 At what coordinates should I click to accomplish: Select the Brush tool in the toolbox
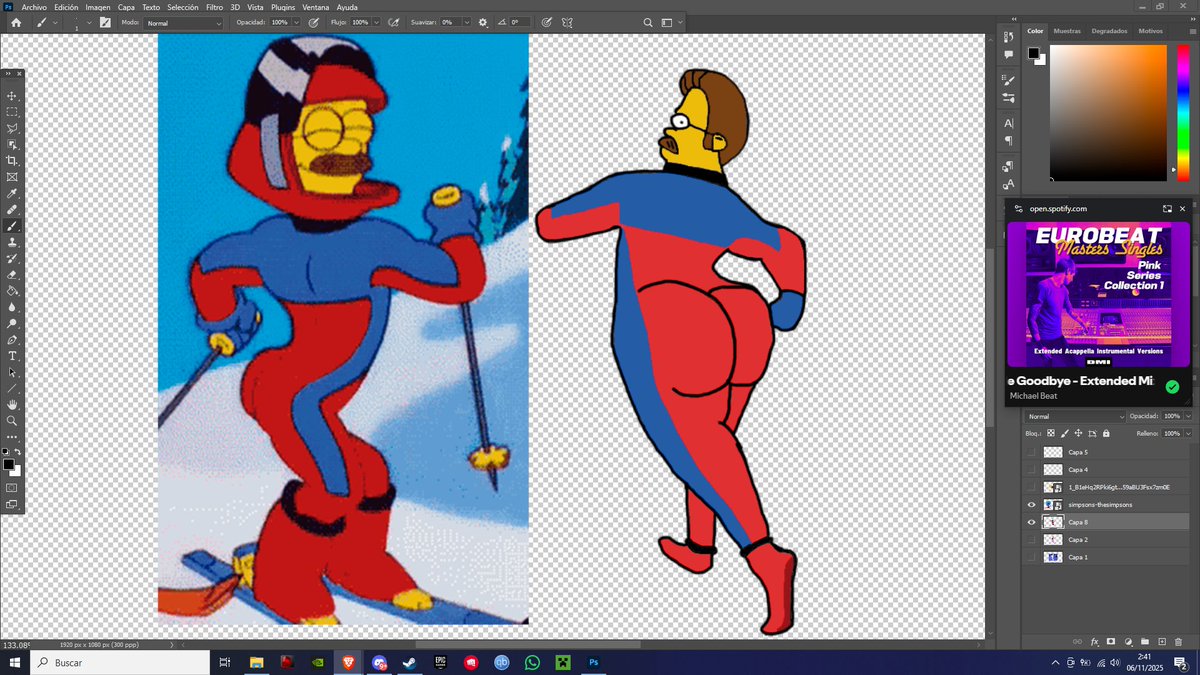(x=13, y=227)
